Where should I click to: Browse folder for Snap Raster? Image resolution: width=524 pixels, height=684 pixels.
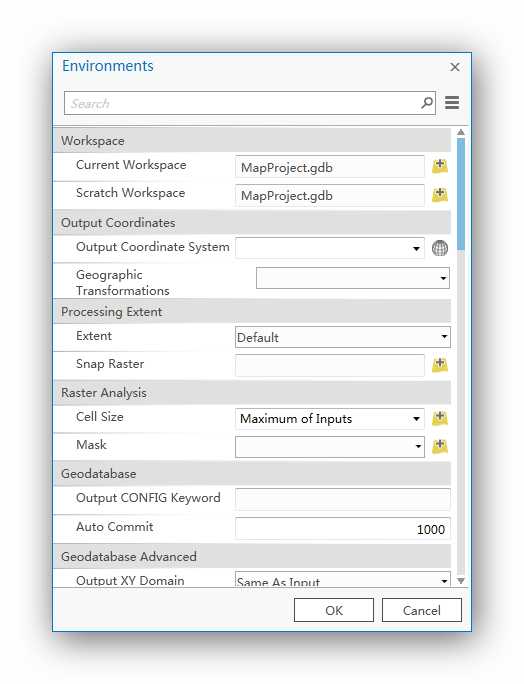(440, 365)
